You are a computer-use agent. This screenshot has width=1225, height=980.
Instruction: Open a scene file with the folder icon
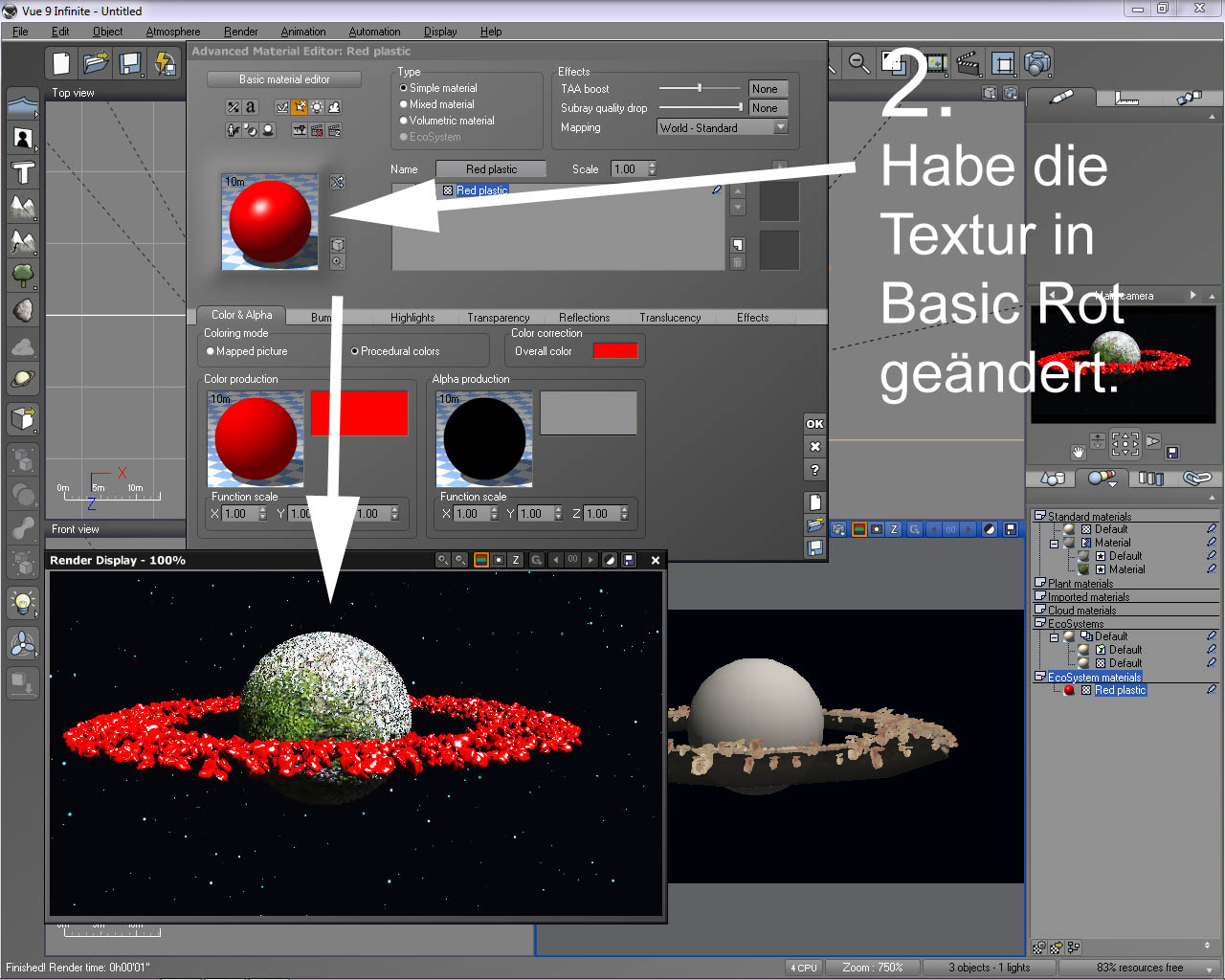click(96, 63)
